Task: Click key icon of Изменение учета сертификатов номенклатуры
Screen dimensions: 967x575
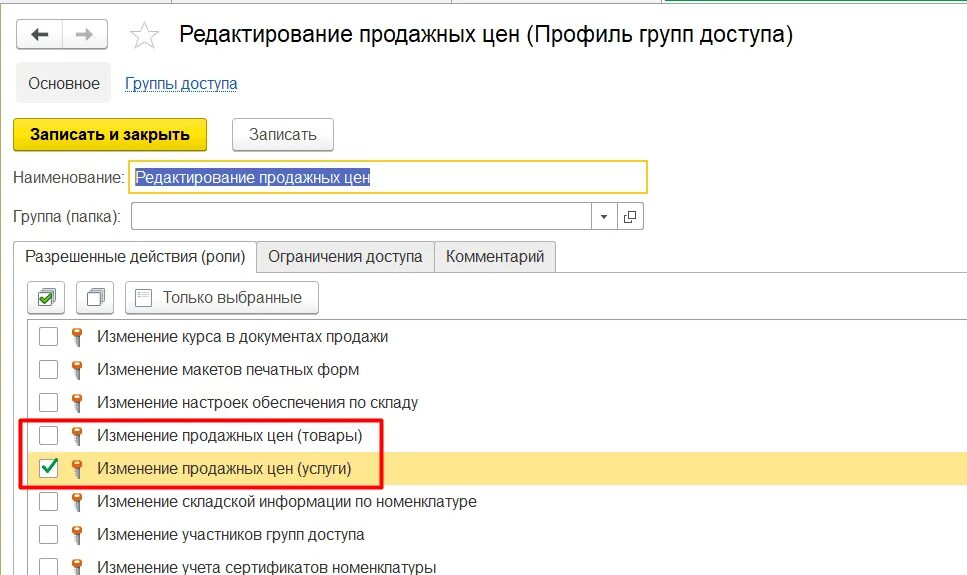Action: click(x=76, y=566)
